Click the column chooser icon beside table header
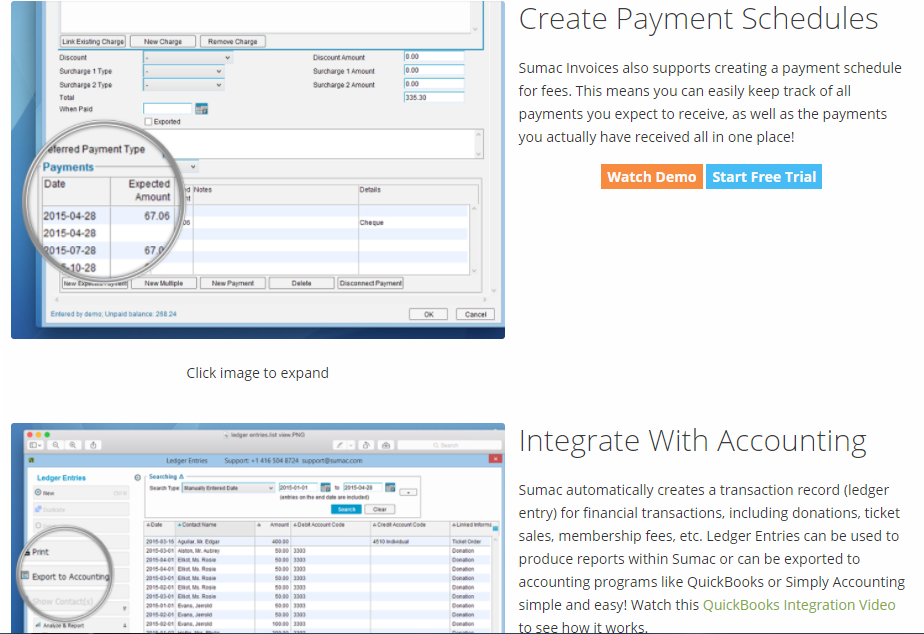Image resolution: width=924 pixels, height=634 pixels. point(496,529)
